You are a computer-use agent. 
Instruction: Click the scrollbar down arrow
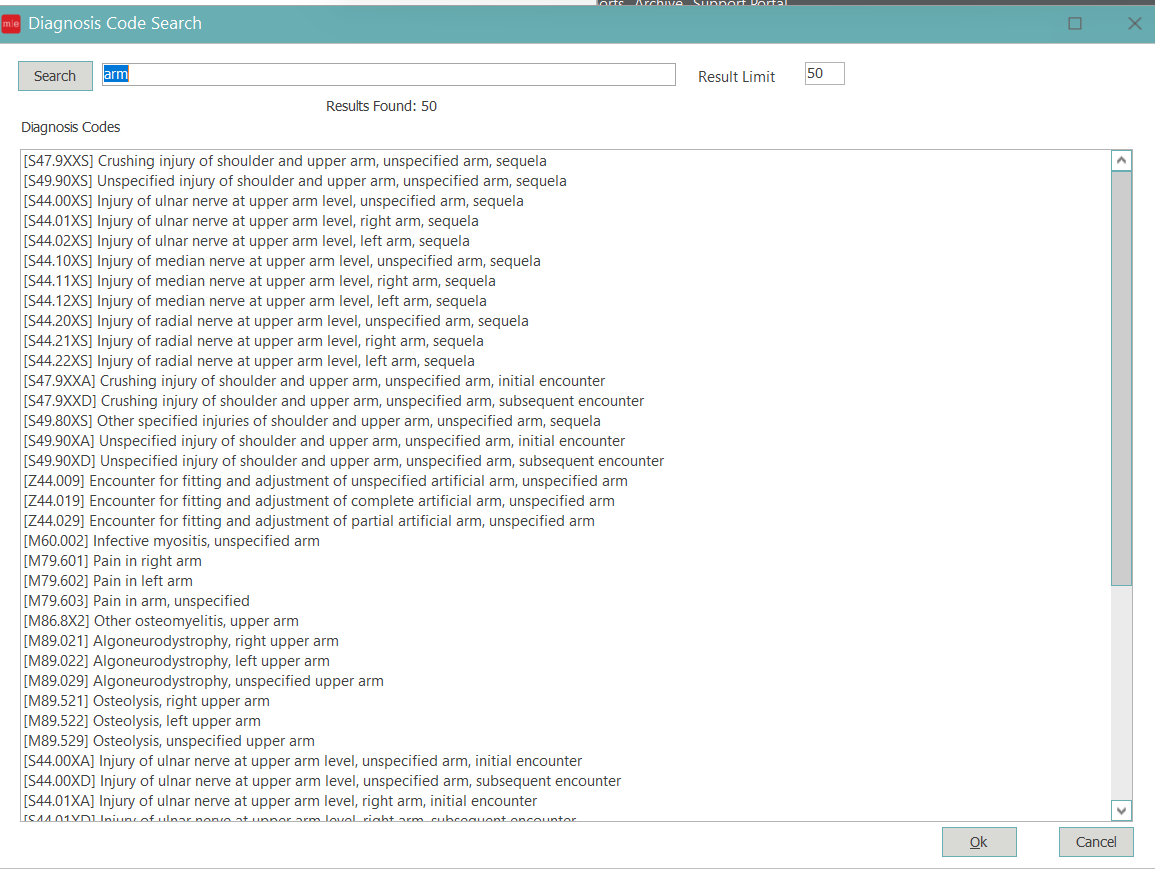click(x=1121, y=810)
